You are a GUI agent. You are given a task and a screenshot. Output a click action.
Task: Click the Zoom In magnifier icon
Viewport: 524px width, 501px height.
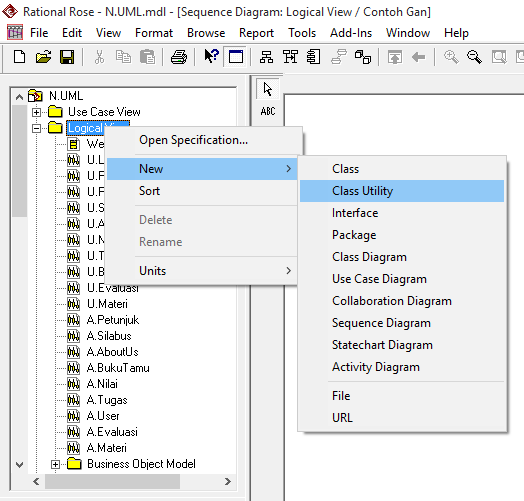[451, 57]
